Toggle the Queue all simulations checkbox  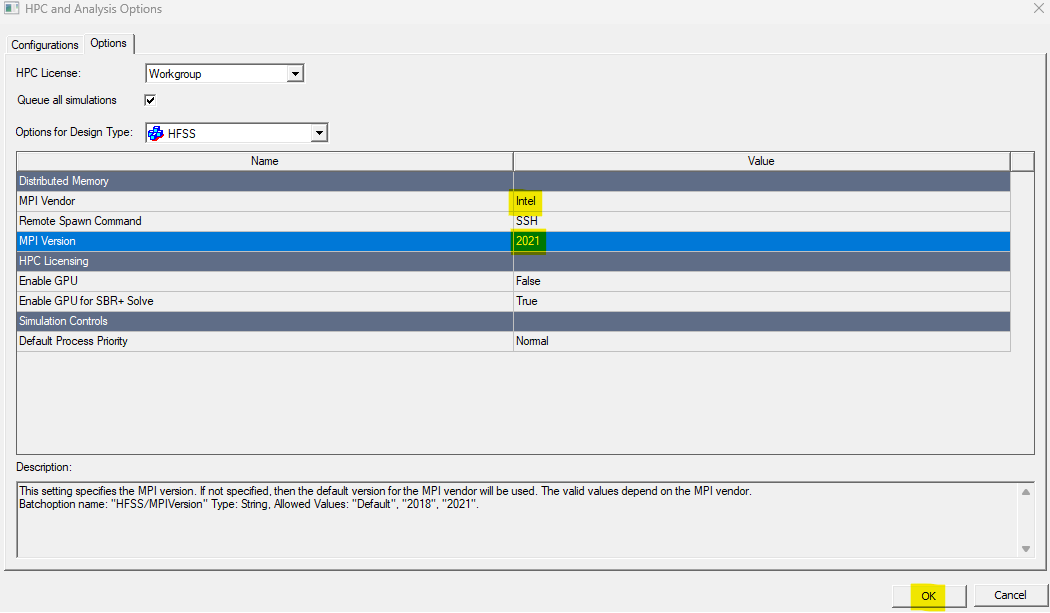[x=150, y=100]
